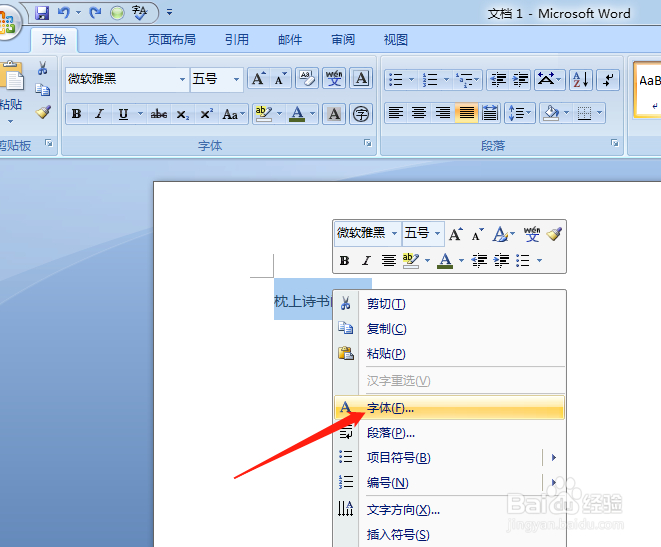Click the mini toolbar Format Painter brush

tap(554, 233)
